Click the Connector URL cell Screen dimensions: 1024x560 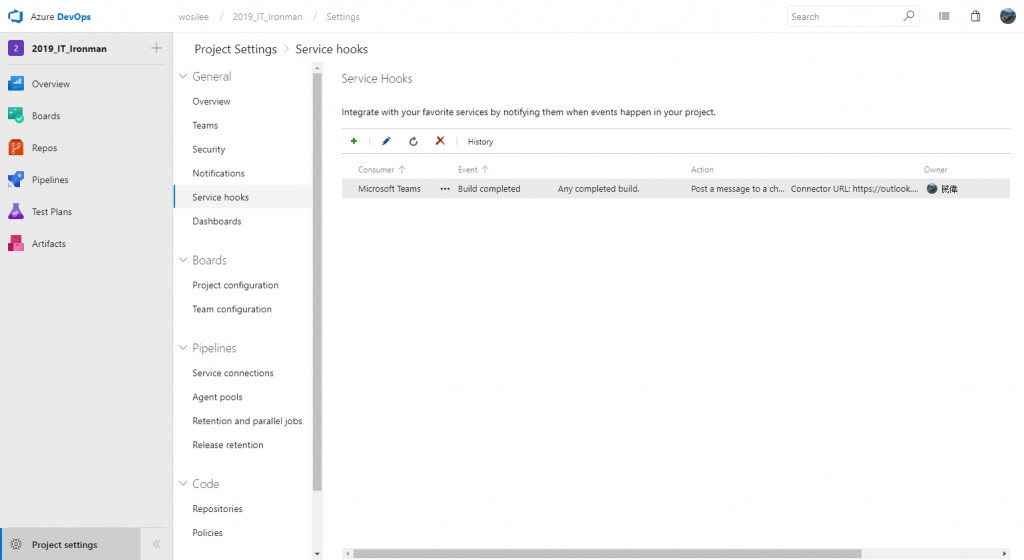(x=854, y=189)
